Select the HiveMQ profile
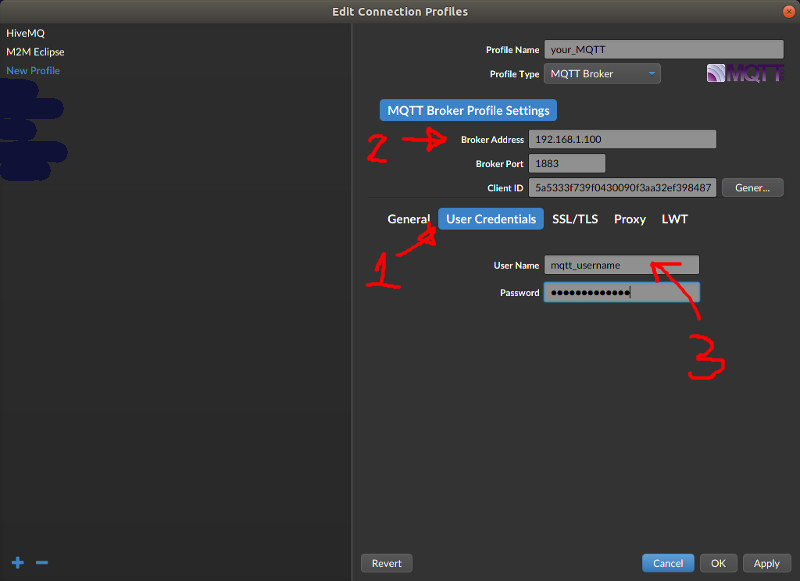800x581 pixels. point(26,33)
